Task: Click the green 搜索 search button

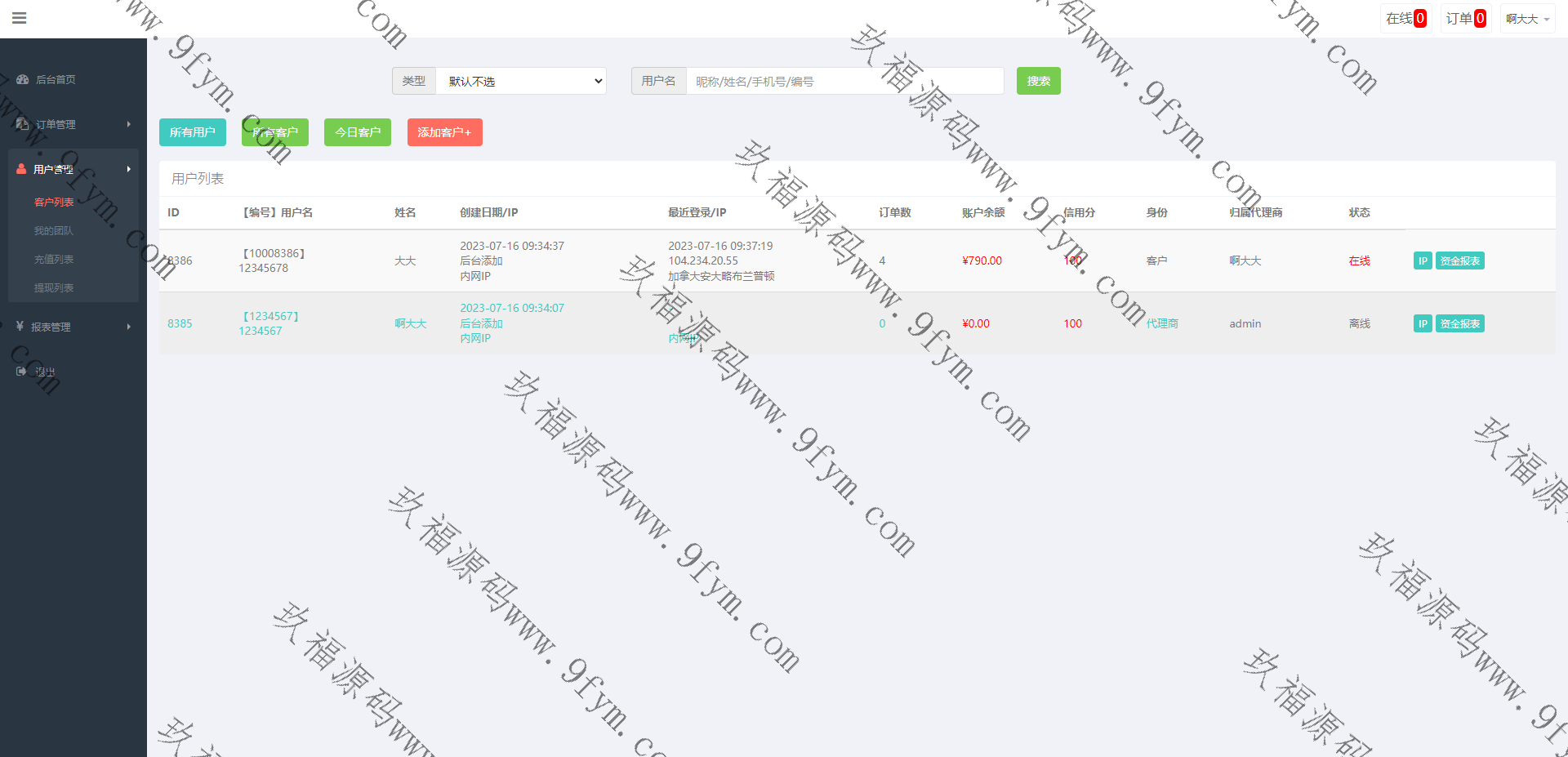Action: coord(1038,81)
